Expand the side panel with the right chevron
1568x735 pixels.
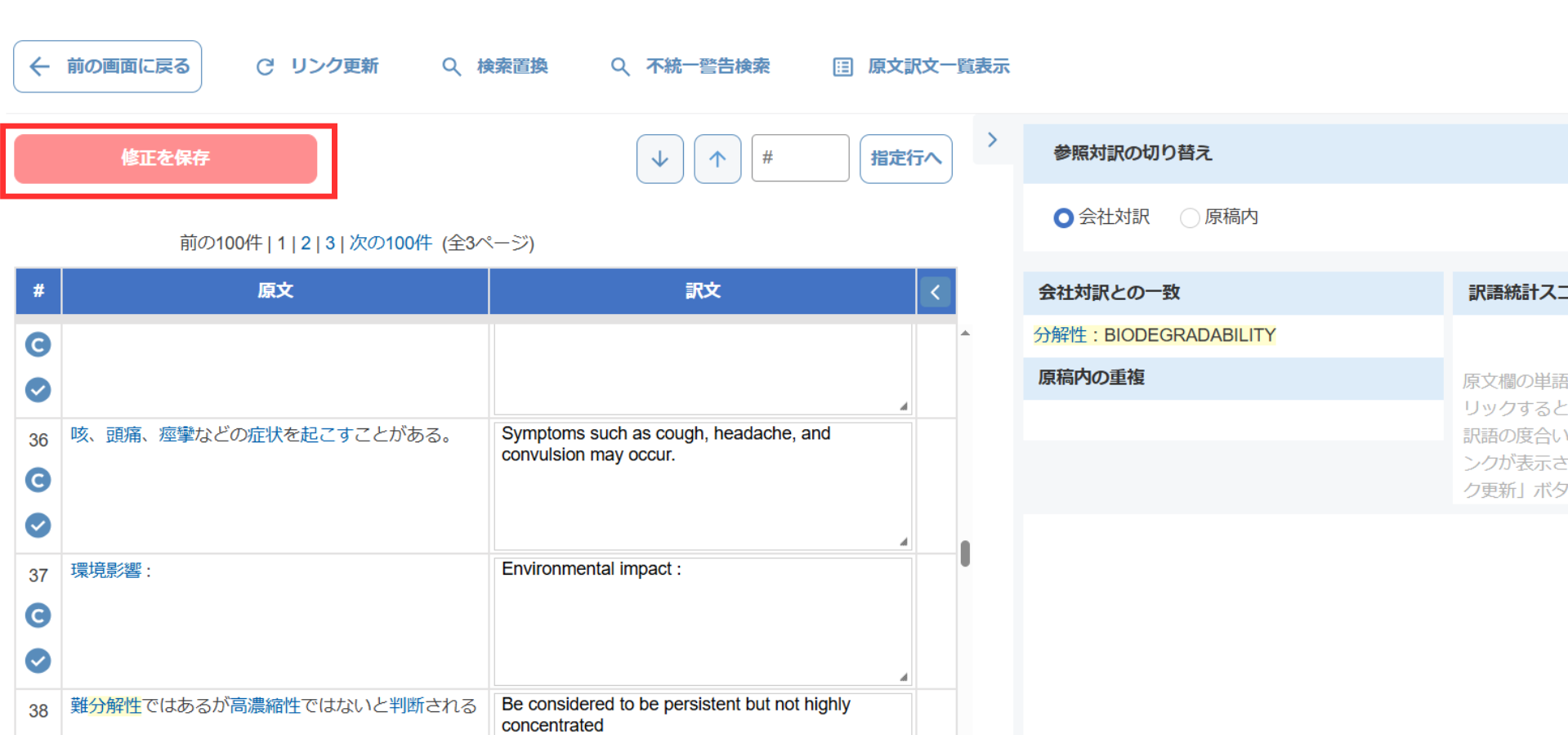click(x=992, y=140)
